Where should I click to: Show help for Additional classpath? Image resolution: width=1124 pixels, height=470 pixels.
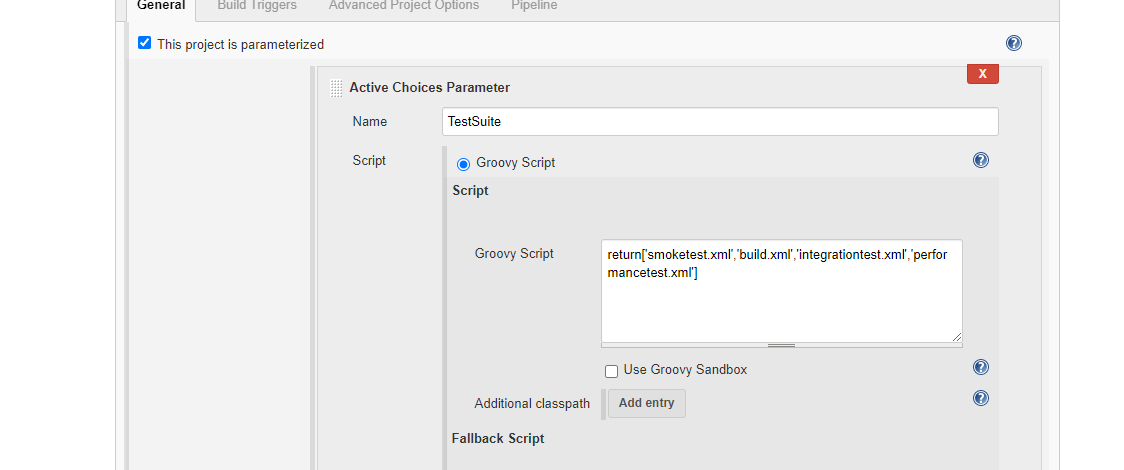click(980, 398)
